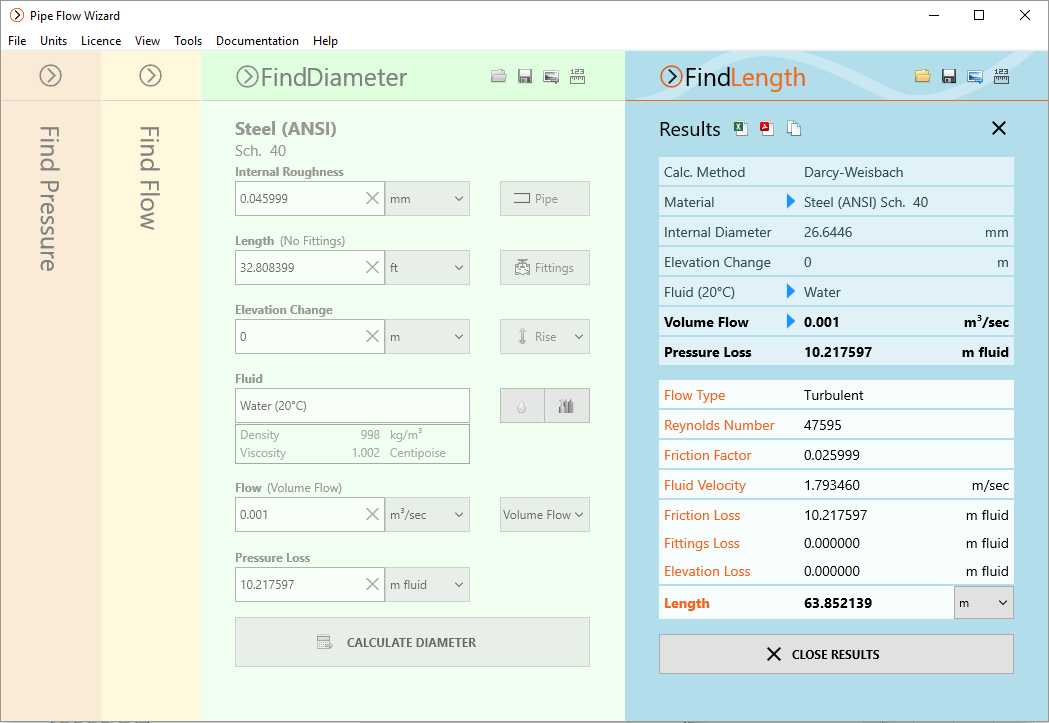Click the decimal places 123 icon in FindLength header
Image resolution: width=1049 pixels, height=723 pixels.
click(1002, 76)
